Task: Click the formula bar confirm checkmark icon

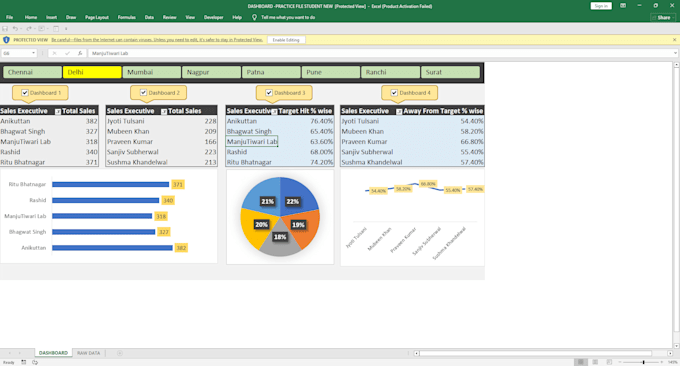Action: [67, 53]
